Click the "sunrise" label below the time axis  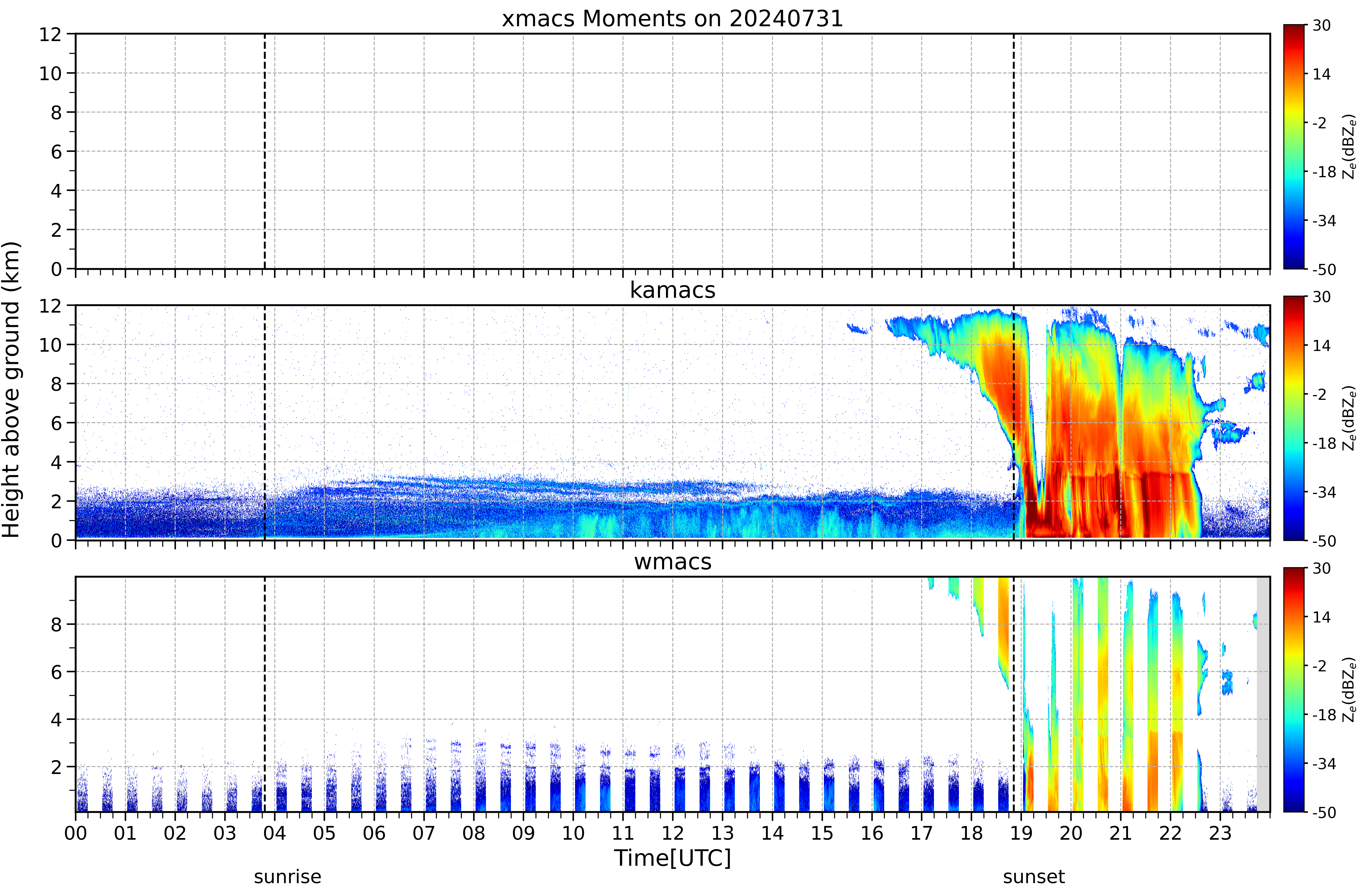click(x=288, y=877)
